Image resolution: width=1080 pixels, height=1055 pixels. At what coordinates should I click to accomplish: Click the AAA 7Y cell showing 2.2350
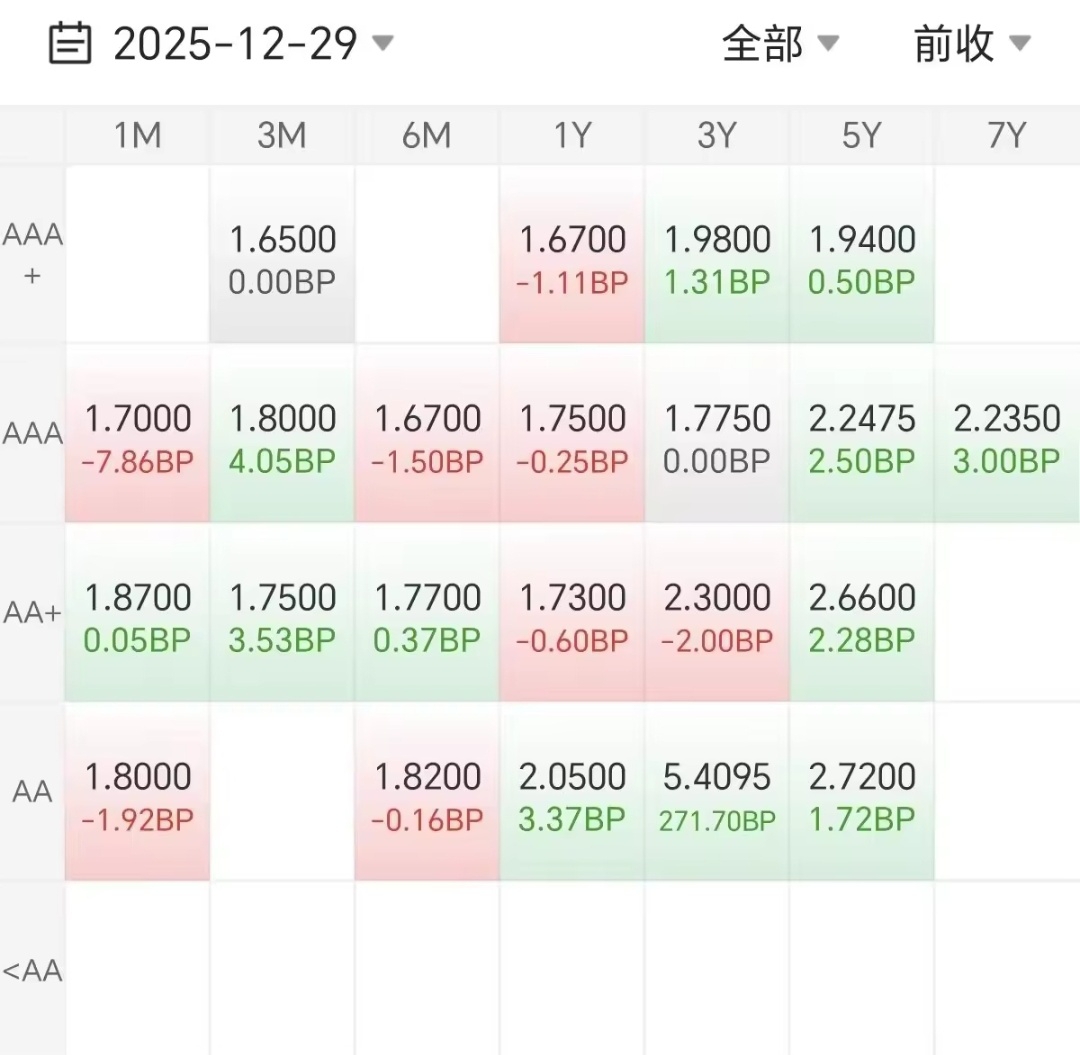(x=1007, y=435)
